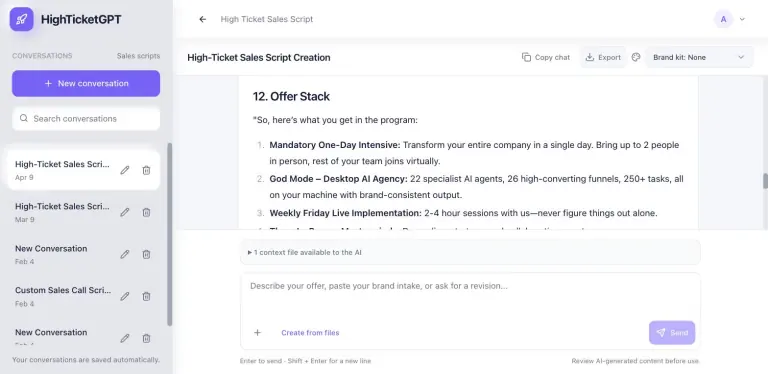The image size is (768, 374).
Task: Click the message box describing your offer
Action: [x=470, y=294]
